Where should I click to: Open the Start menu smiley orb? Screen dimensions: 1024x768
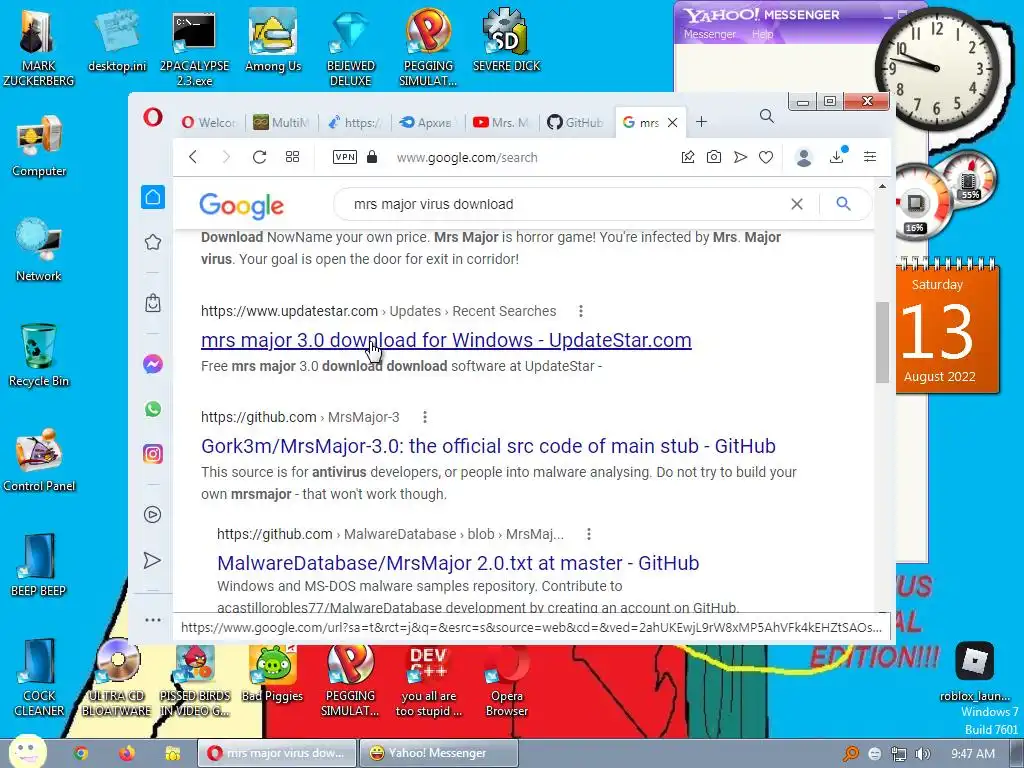coord(27,752)
